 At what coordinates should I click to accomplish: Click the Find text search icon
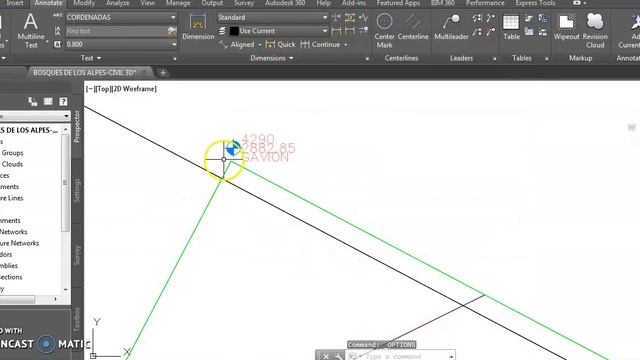[x=172, y=31]
